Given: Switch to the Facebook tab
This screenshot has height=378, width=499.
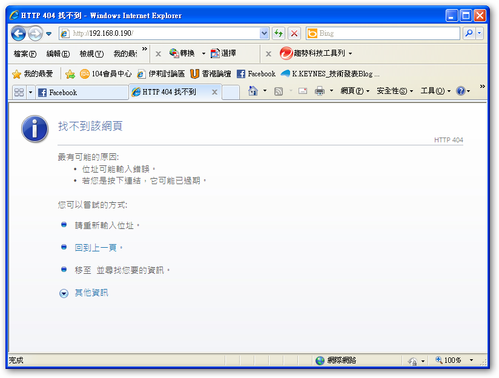Looking at the screenshot, I should click(82, 92).
